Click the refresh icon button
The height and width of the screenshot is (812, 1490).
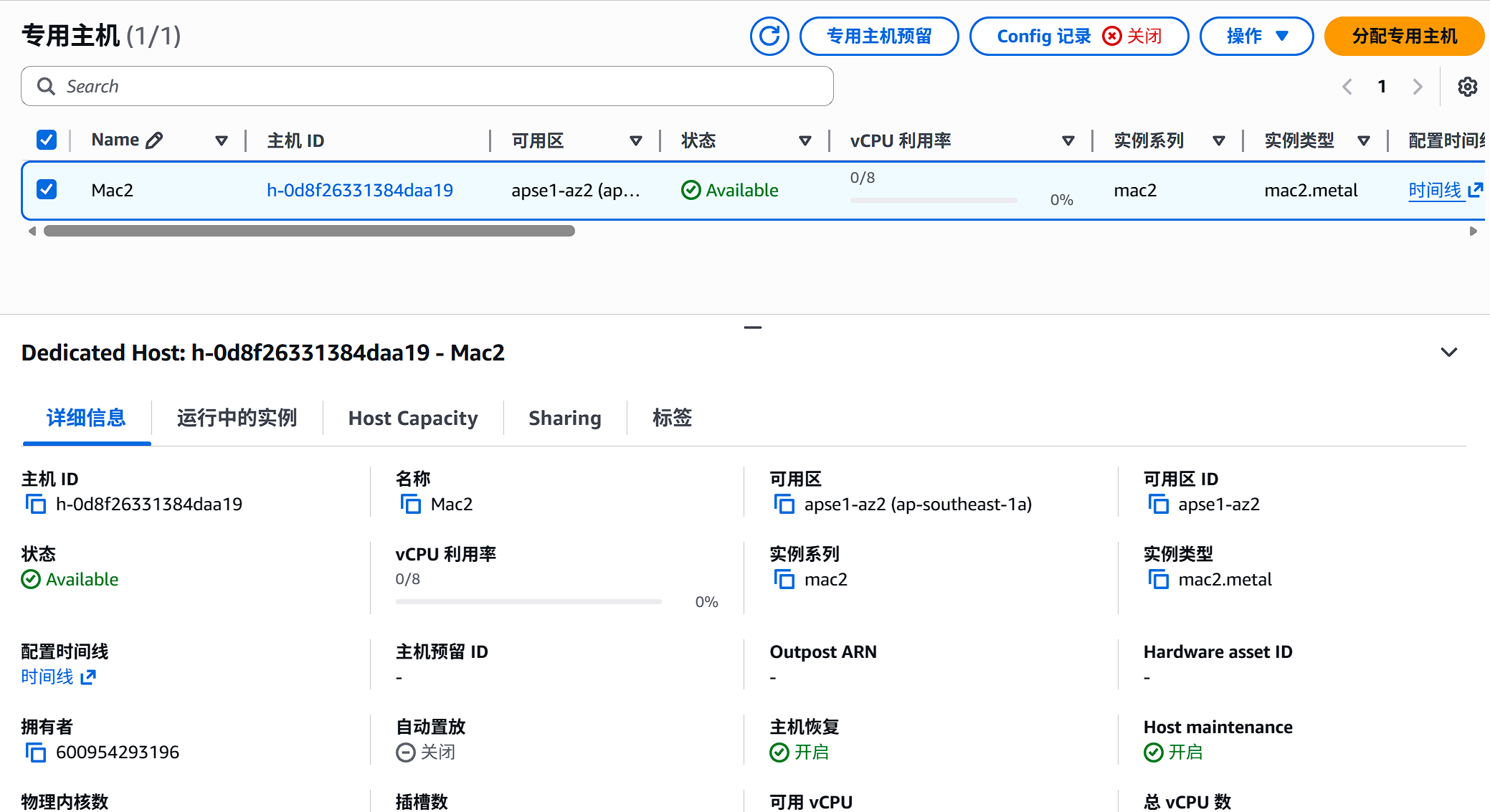coord(769,36)
